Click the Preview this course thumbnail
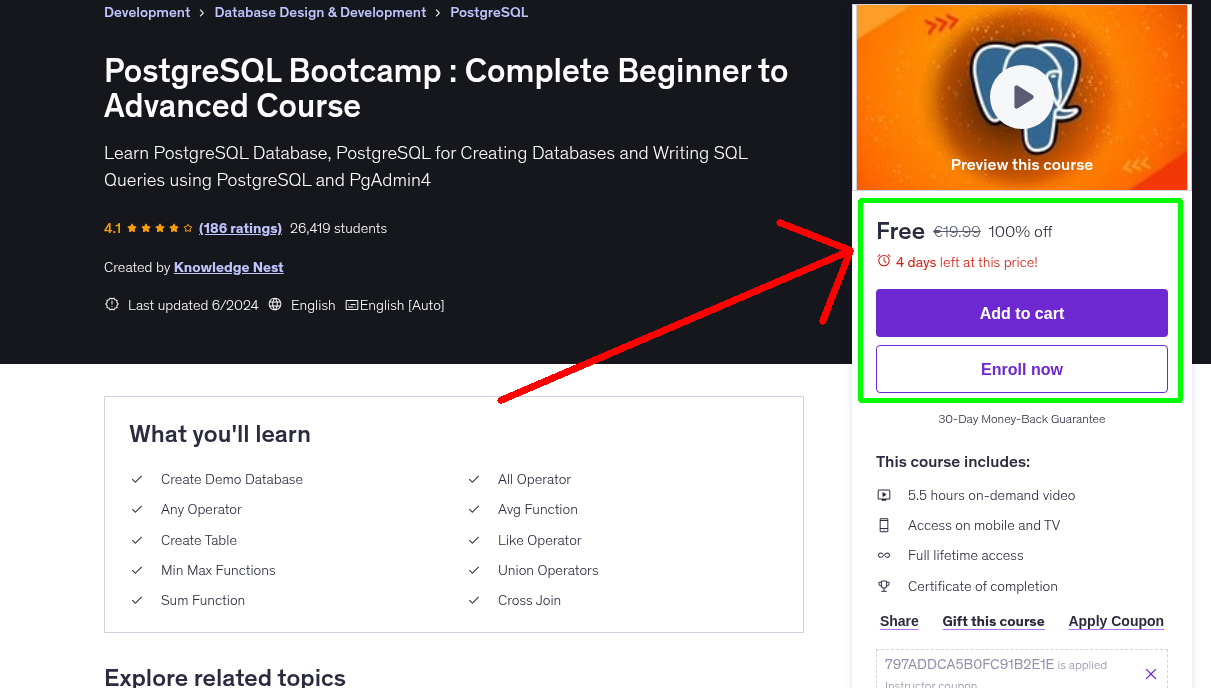 click(x=1022, y=97)
